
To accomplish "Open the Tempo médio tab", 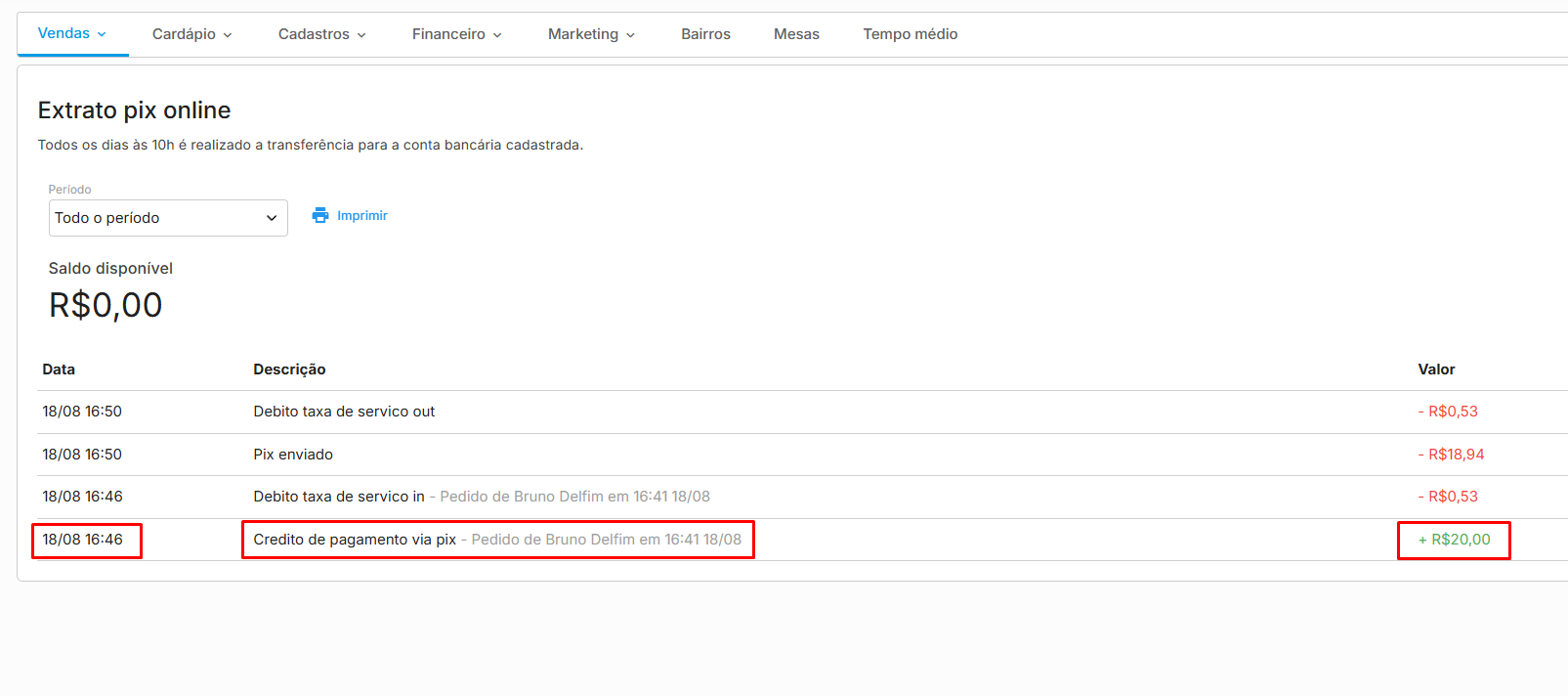I will pyautogui.click(x=910, y=34).
